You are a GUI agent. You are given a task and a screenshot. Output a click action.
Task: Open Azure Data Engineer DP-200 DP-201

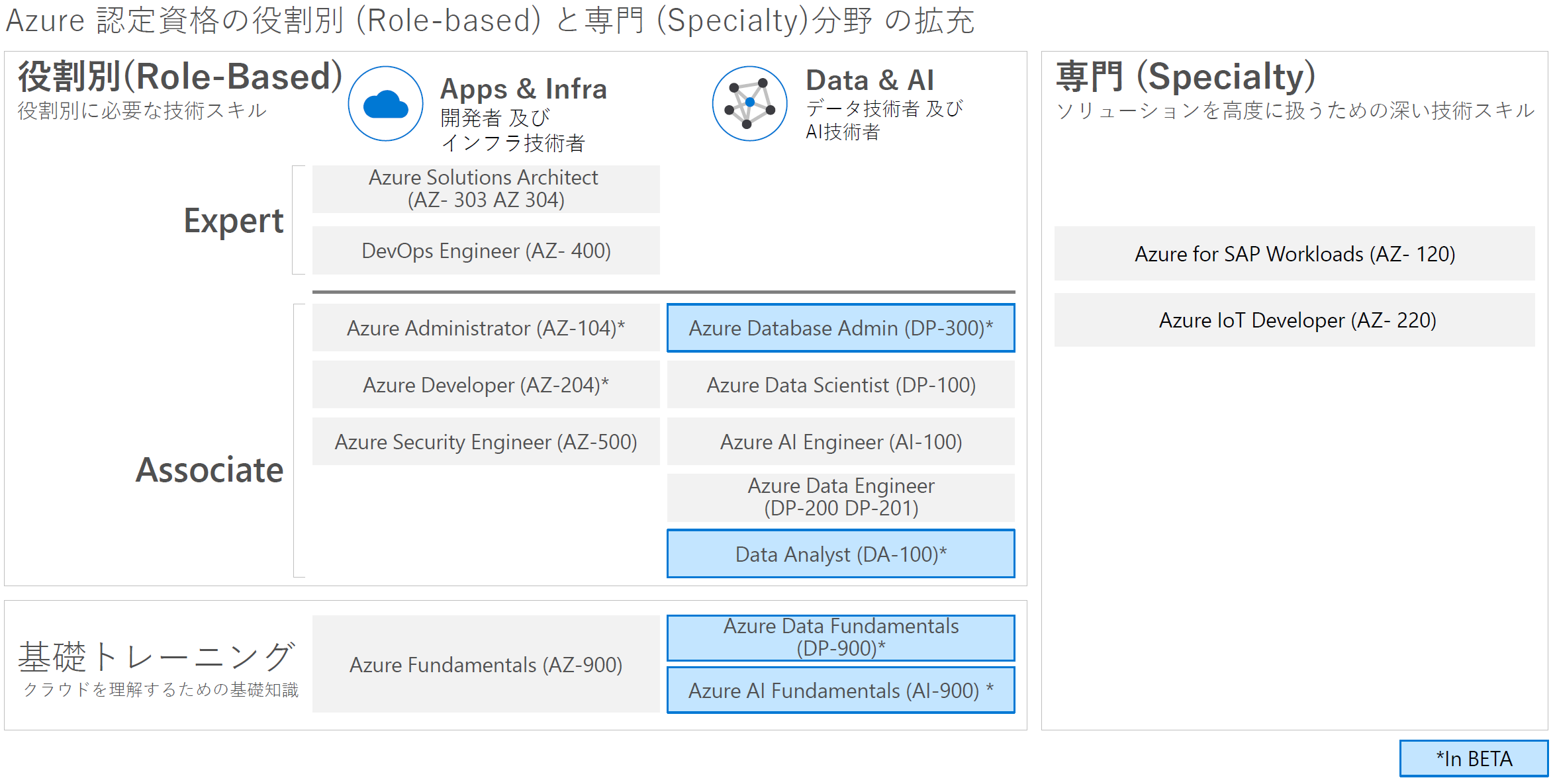840,498
